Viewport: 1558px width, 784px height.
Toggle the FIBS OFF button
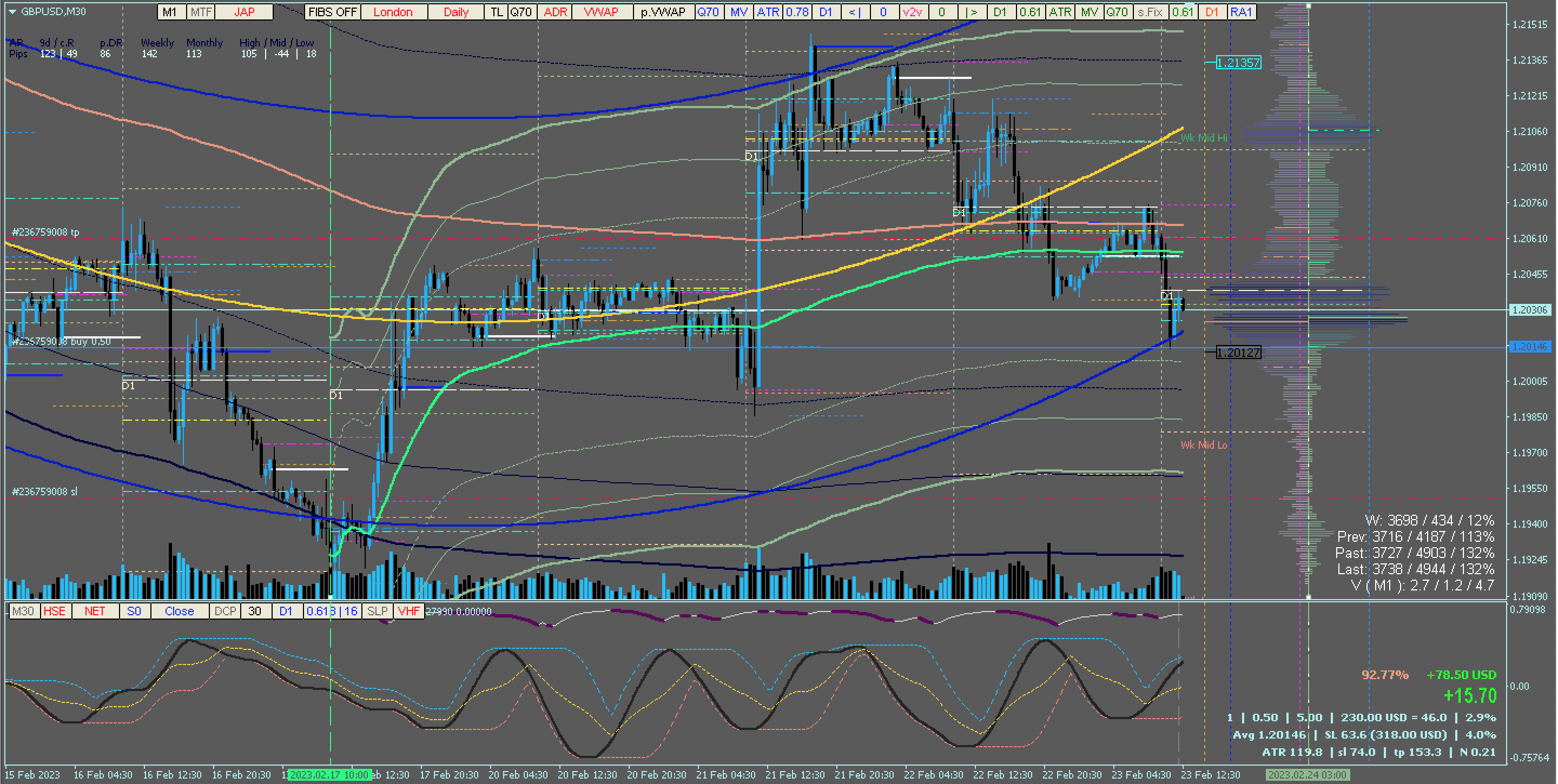click(332, 12)
